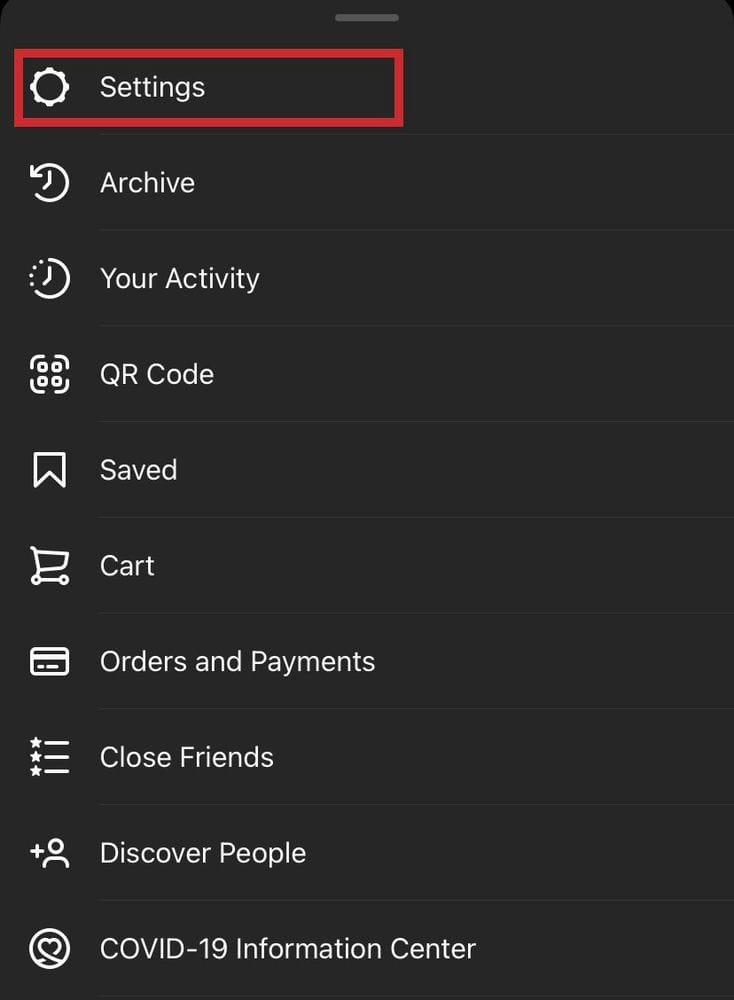Open the Close Friends list
This screenshot has height=1000, width=734.
pyautogui.click(x=187, y=757)
